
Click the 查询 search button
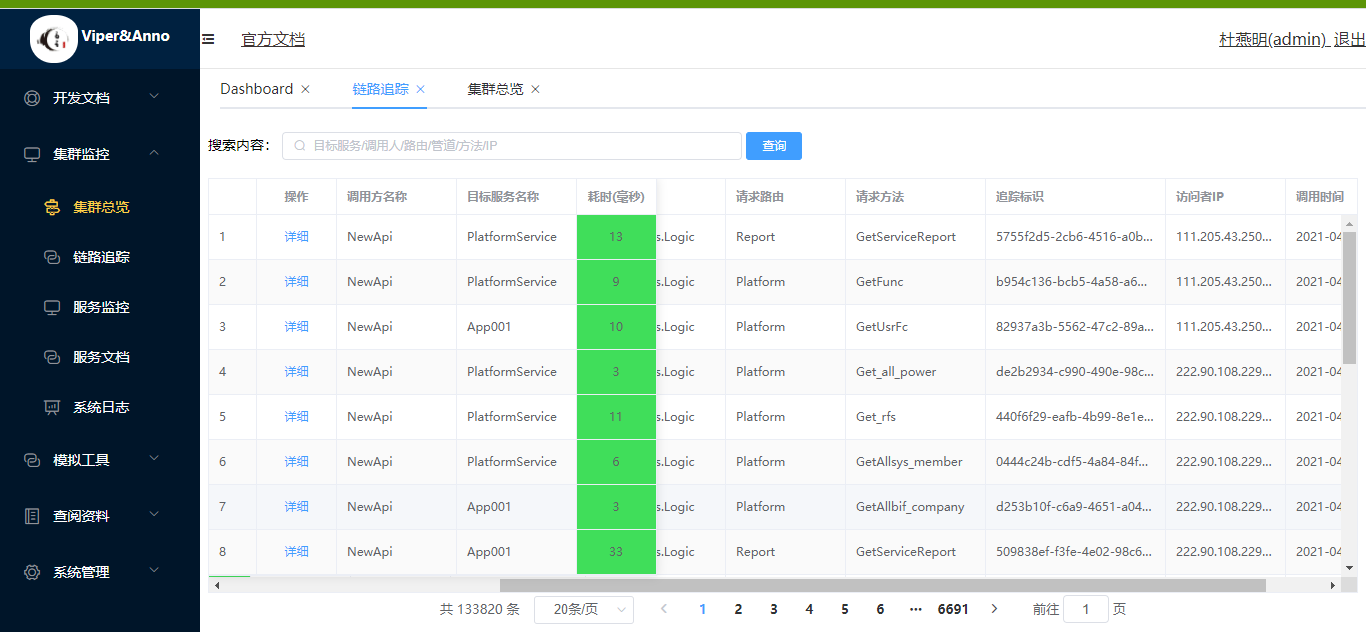[774, 146]
